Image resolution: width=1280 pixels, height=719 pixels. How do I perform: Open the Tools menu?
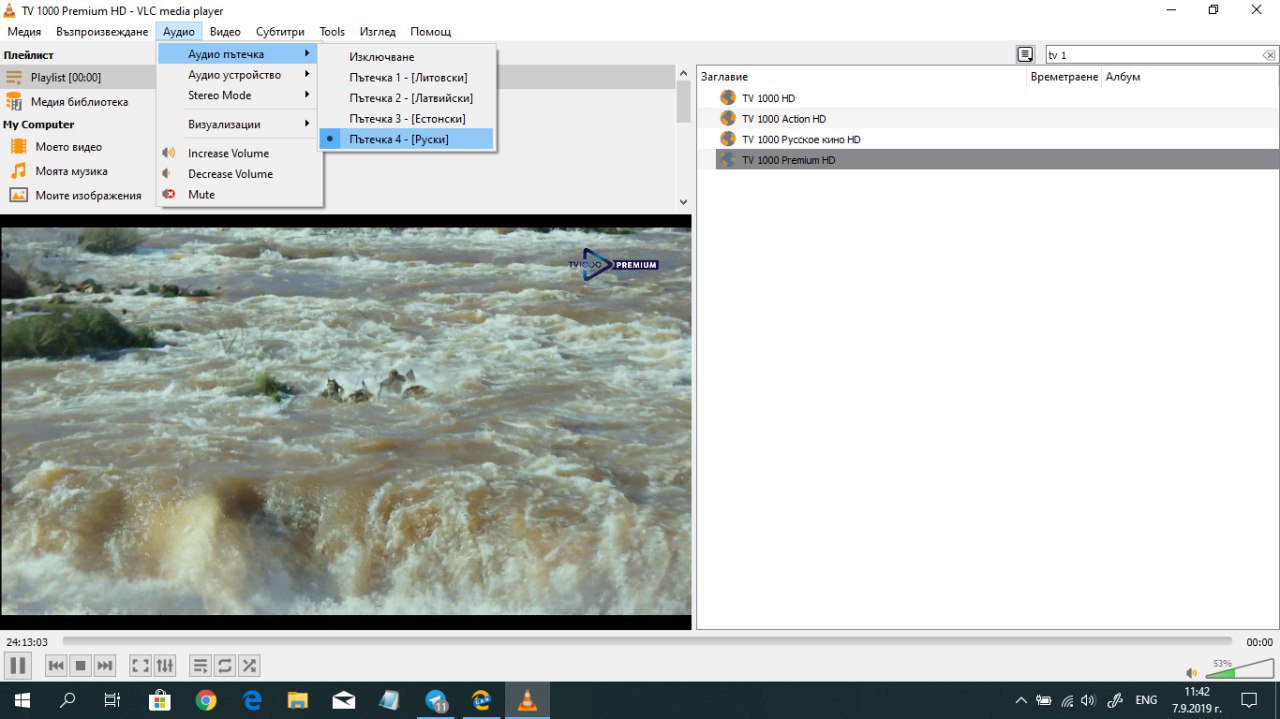(332, 32)
